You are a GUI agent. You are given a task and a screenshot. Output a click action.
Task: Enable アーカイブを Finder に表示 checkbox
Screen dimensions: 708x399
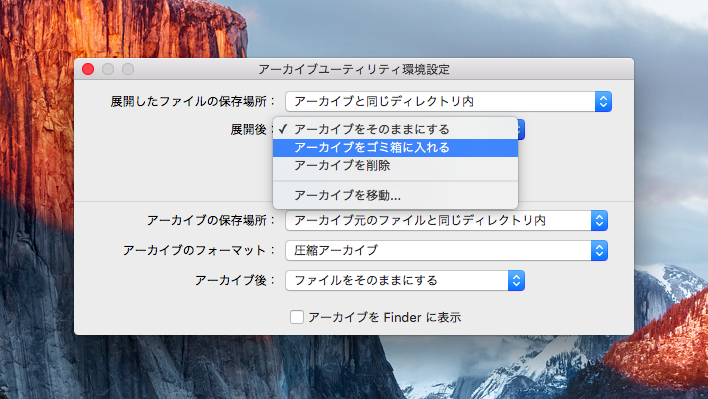(297, 317)
